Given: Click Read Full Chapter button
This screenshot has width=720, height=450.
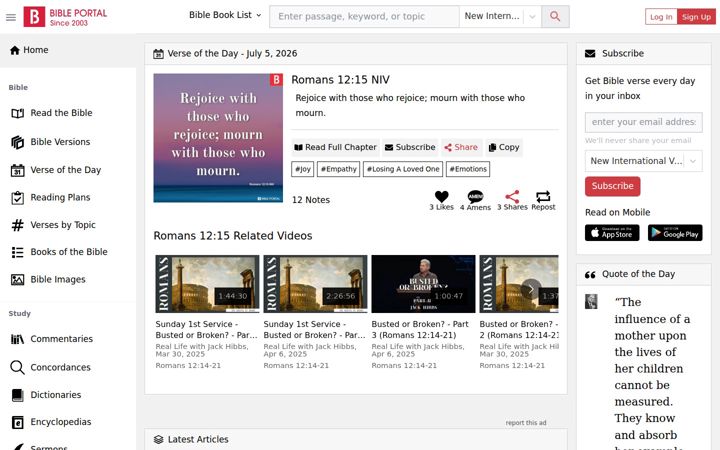Looking at the screenshot, I should 336,147.
